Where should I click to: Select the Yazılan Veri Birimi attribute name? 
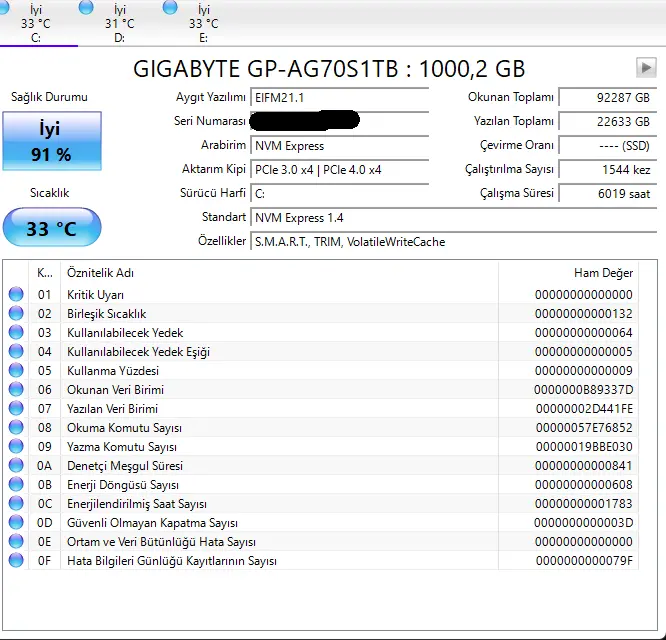pos(113,409)
